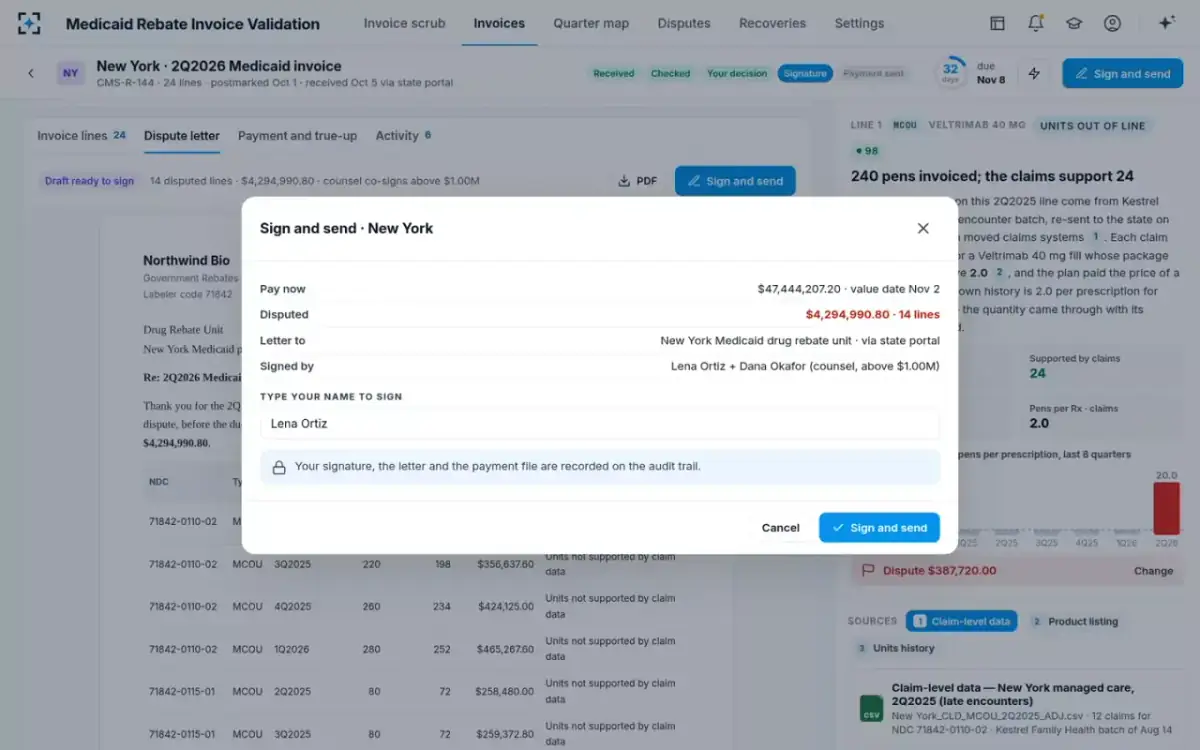The width and height of the screenshot is (1200, 750).
Task: Open the Invoices tab
Action: pos(499,23)
